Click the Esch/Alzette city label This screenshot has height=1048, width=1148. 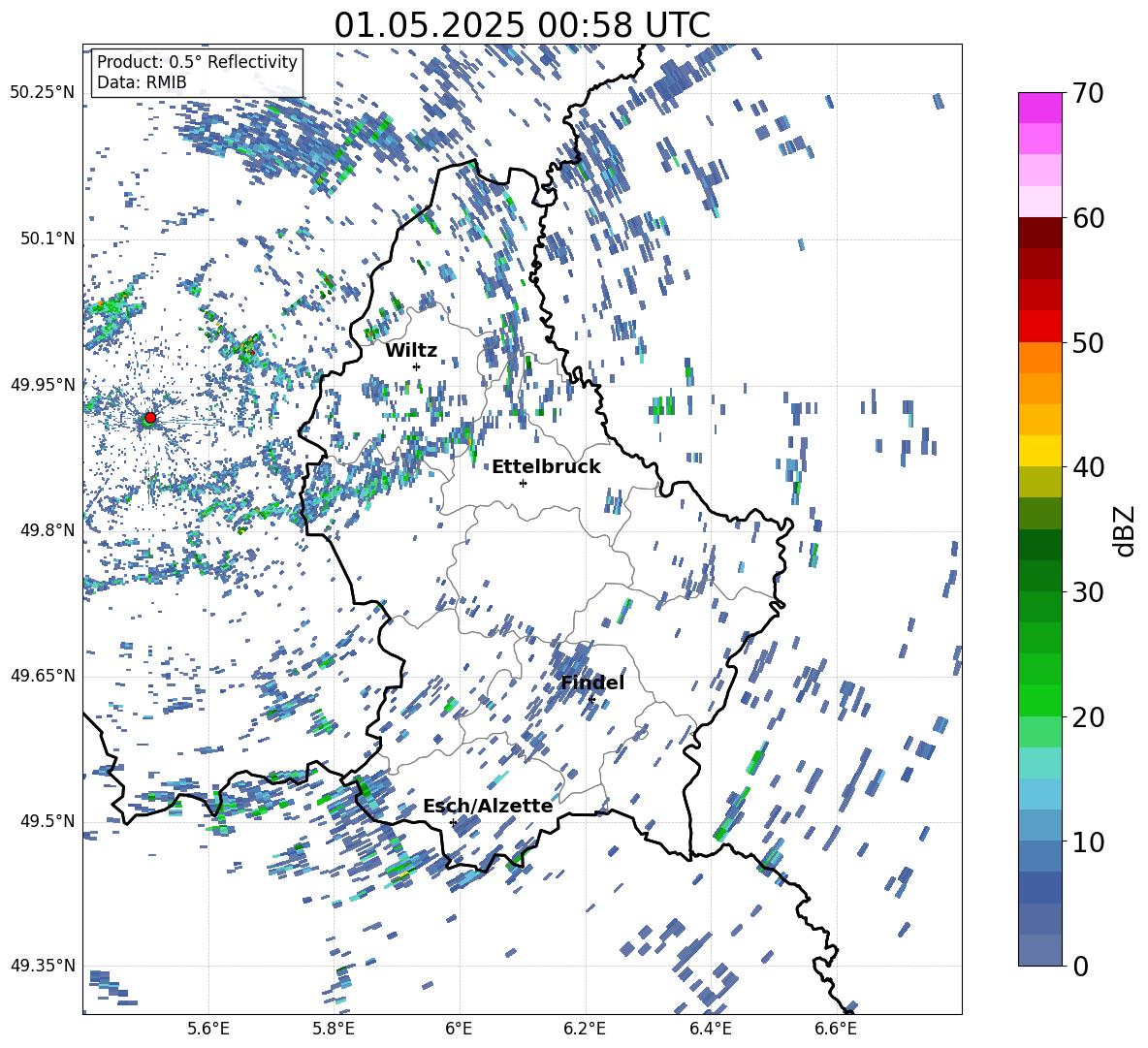488,806
